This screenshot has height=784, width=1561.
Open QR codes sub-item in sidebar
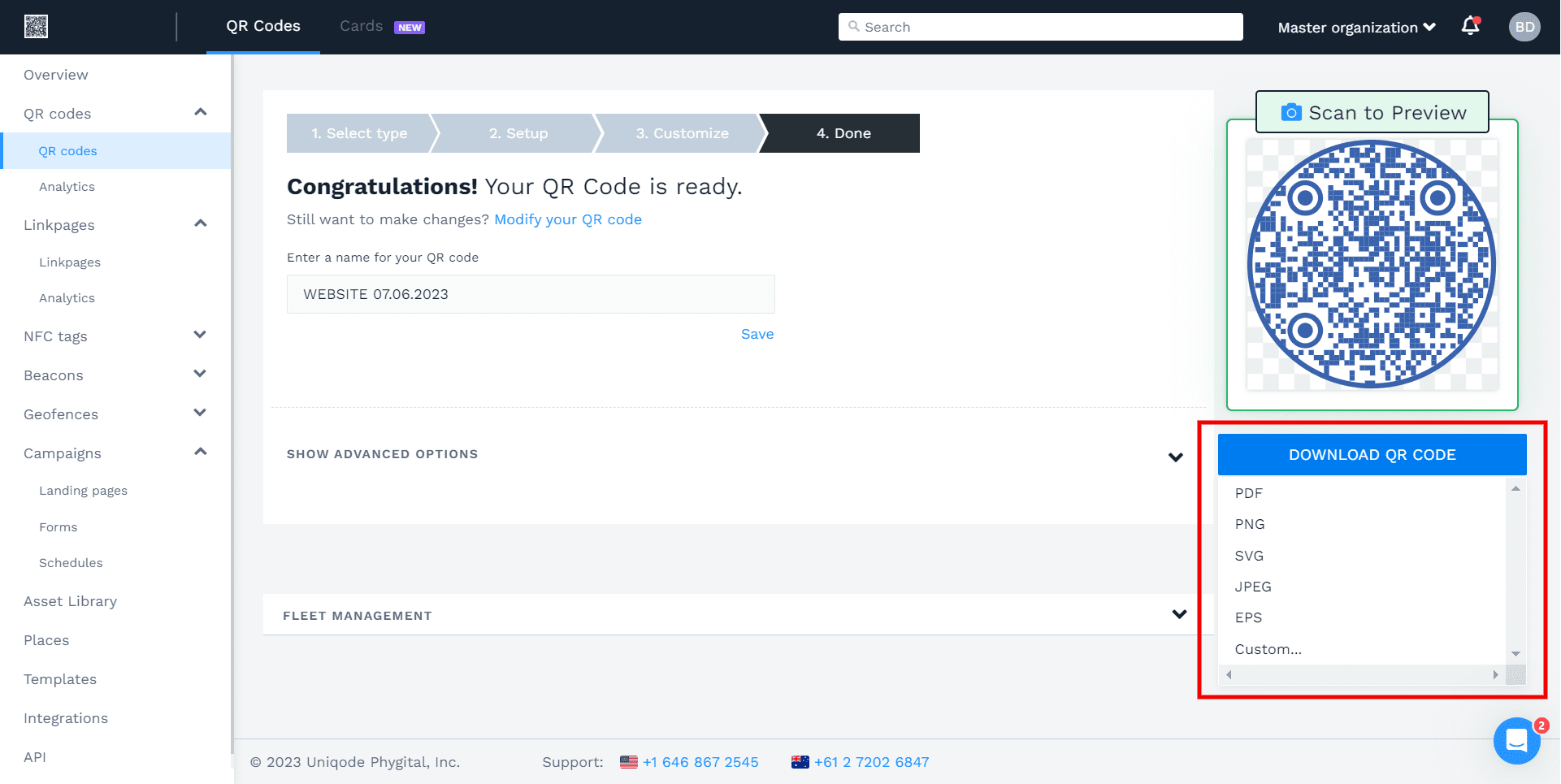point(68,151)
